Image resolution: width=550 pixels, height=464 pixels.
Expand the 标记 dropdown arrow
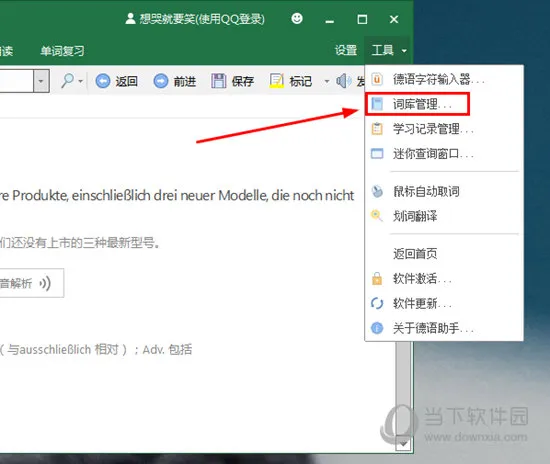327,81
